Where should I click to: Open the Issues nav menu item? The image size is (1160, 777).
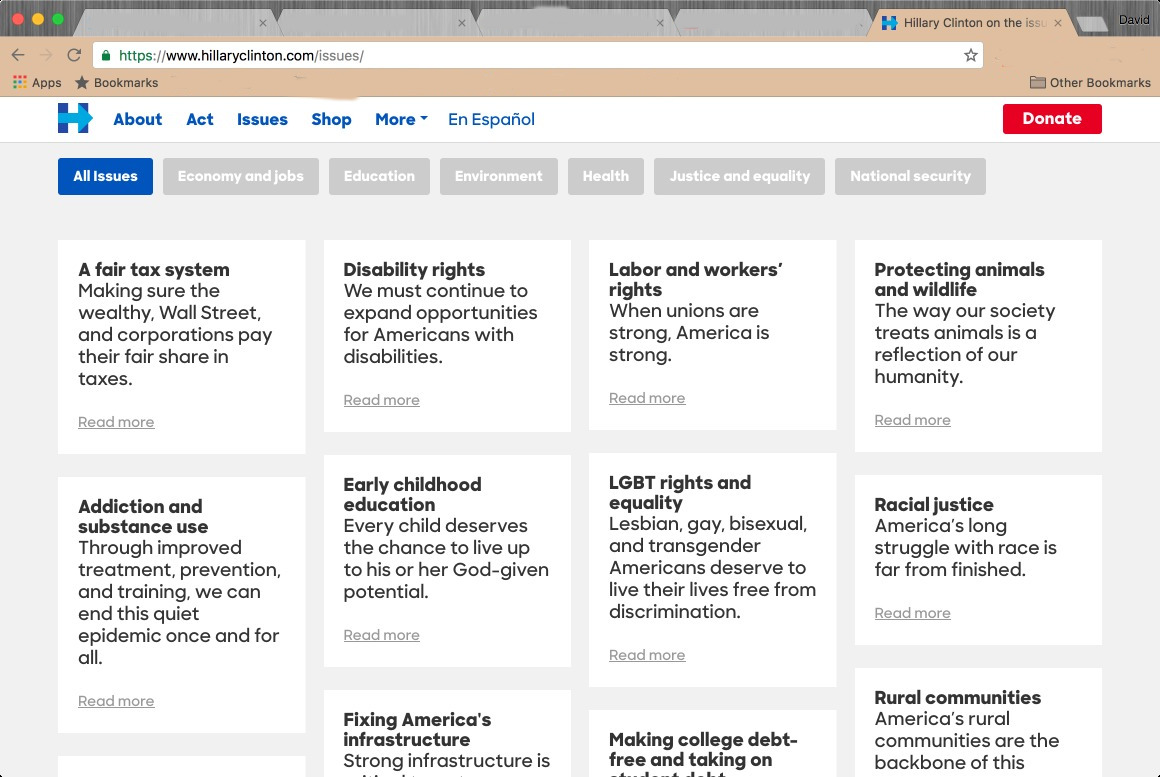coord(262,119)
